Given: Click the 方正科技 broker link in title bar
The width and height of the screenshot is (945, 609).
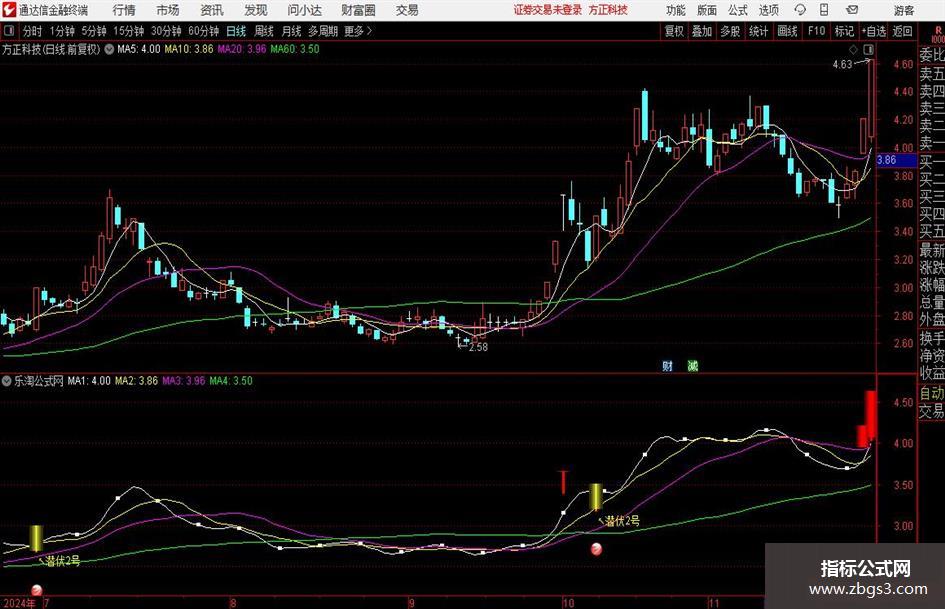Looking at the screenshot, I should [608, 10].
